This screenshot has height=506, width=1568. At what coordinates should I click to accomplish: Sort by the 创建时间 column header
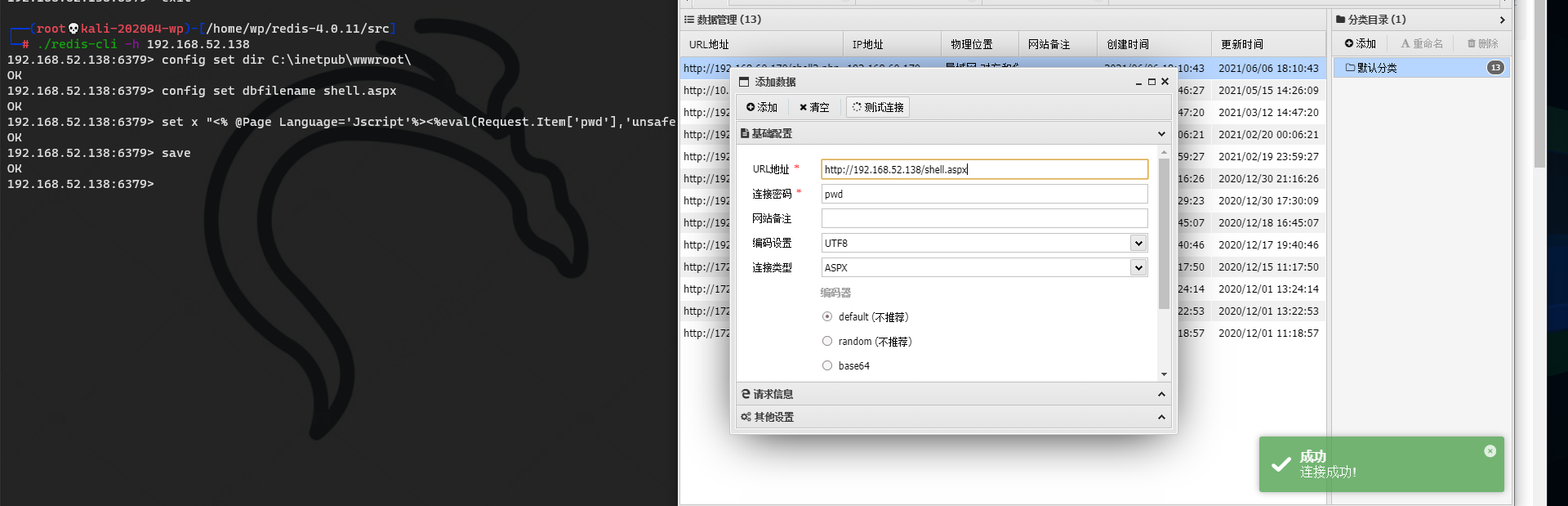point(1155,44)
